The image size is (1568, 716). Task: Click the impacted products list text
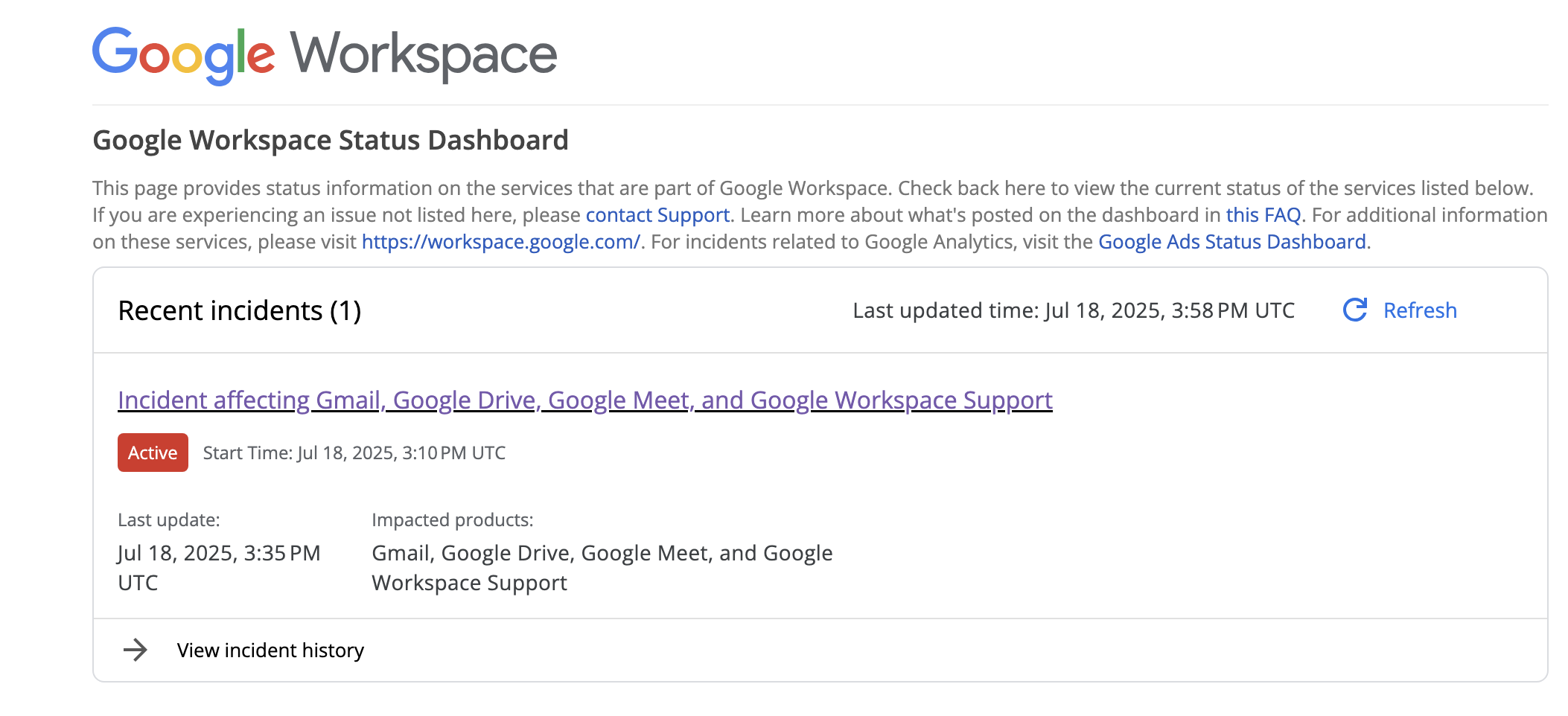pyautogui.click(x=602, y=567)
